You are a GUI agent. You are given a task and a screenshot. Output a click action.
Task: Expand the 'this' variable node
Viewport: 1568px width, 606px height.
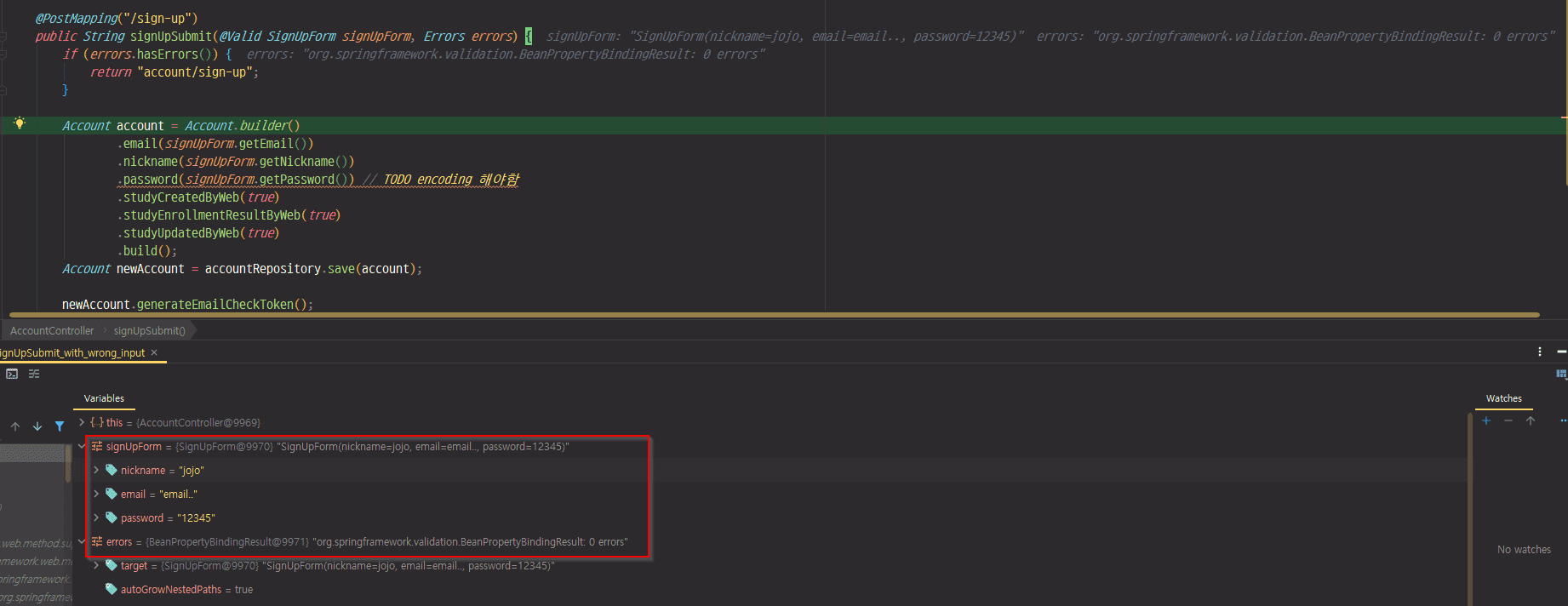click(82, 422)
